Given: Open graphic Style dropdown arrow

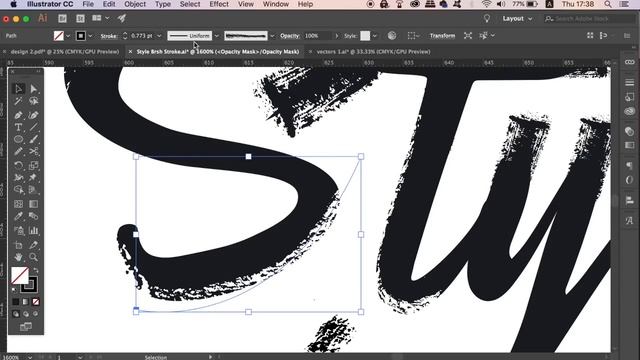Looking at the screenshot, I should coord(375,36).
